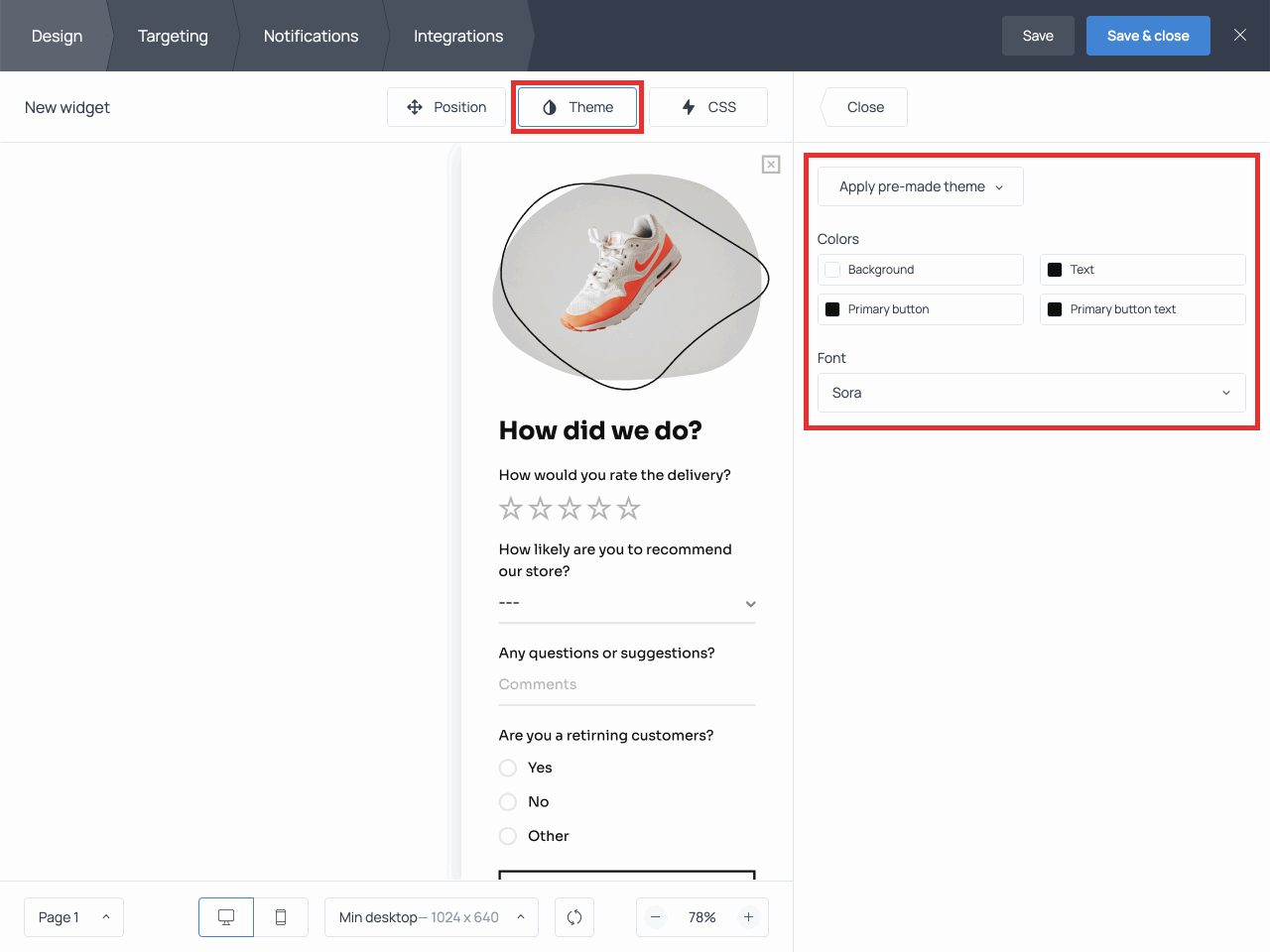Switch preview to mobile view icon
The height and width of the screenshot is (952, 1270).
(x=281, y=916)
